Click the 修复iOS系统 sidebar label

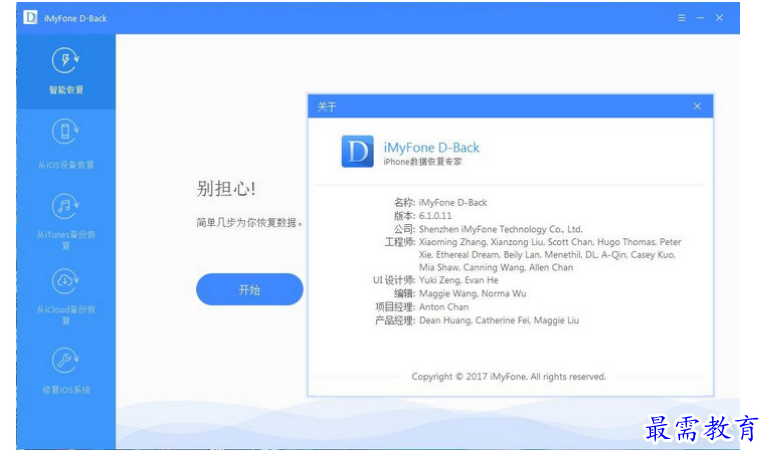point(66,390)
